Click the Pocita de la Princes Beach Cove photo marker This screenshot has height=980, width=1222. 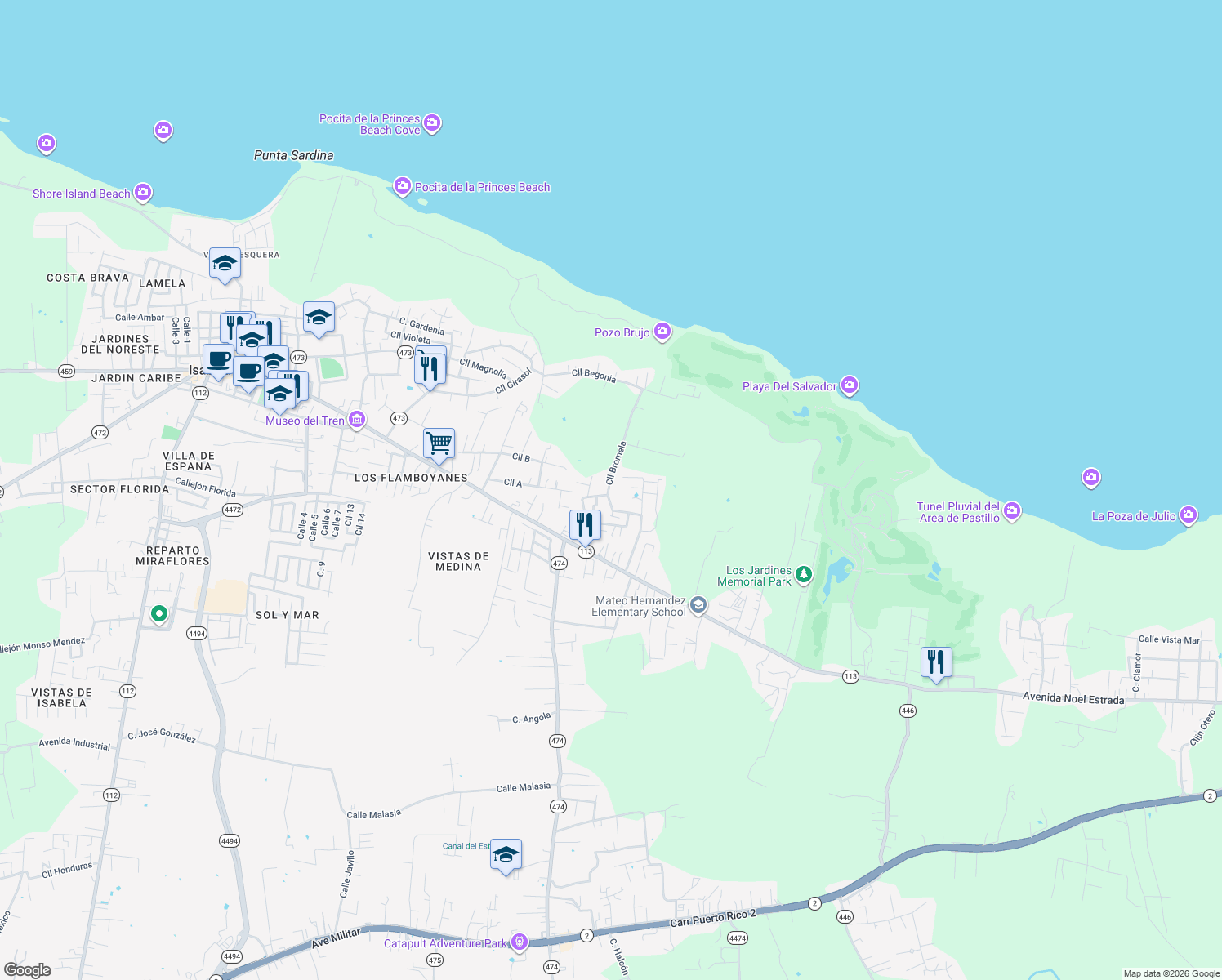pos(432,122)
